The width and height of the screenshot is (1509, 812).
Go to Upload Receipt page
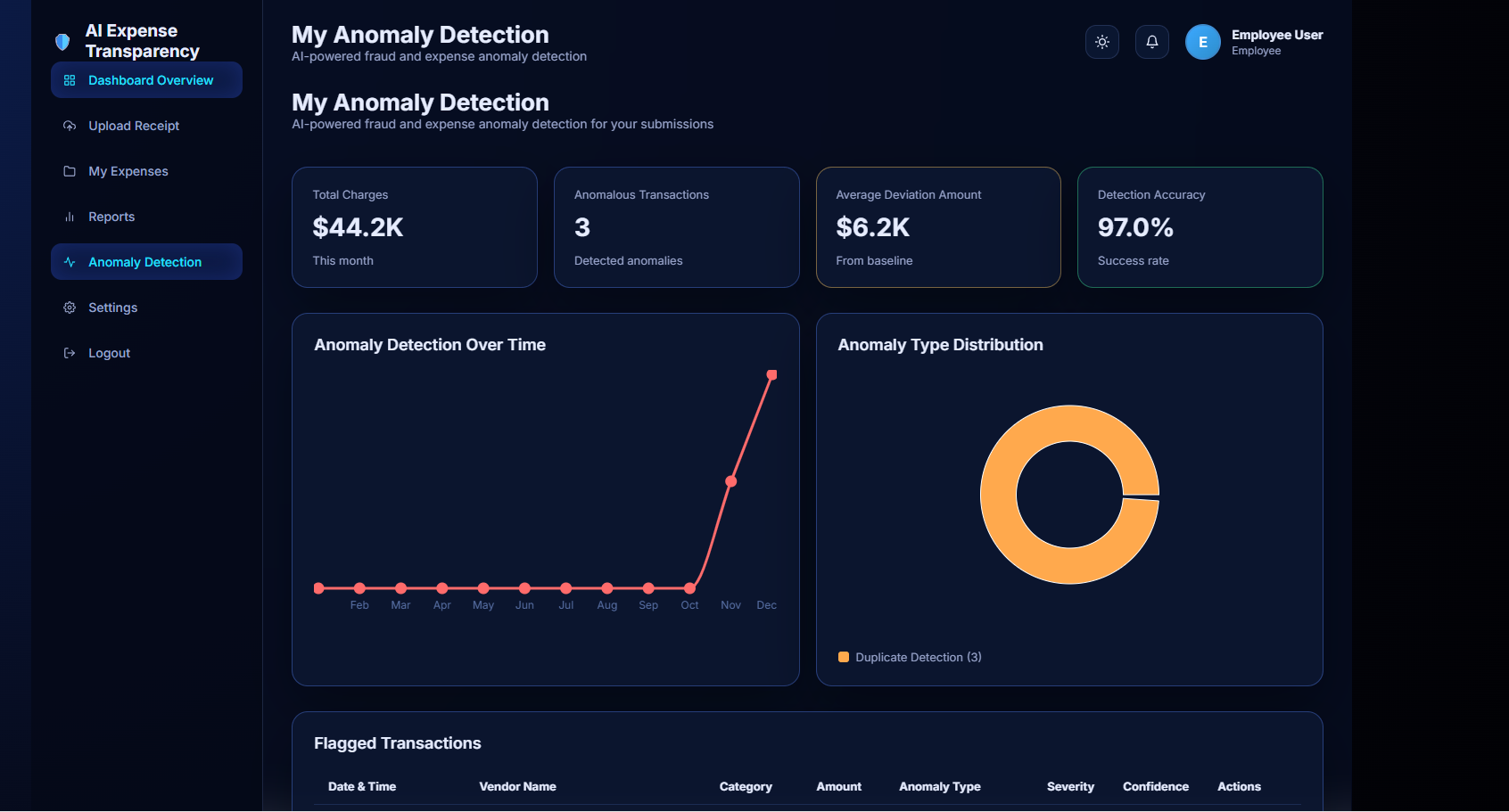(x=146, y=126)
